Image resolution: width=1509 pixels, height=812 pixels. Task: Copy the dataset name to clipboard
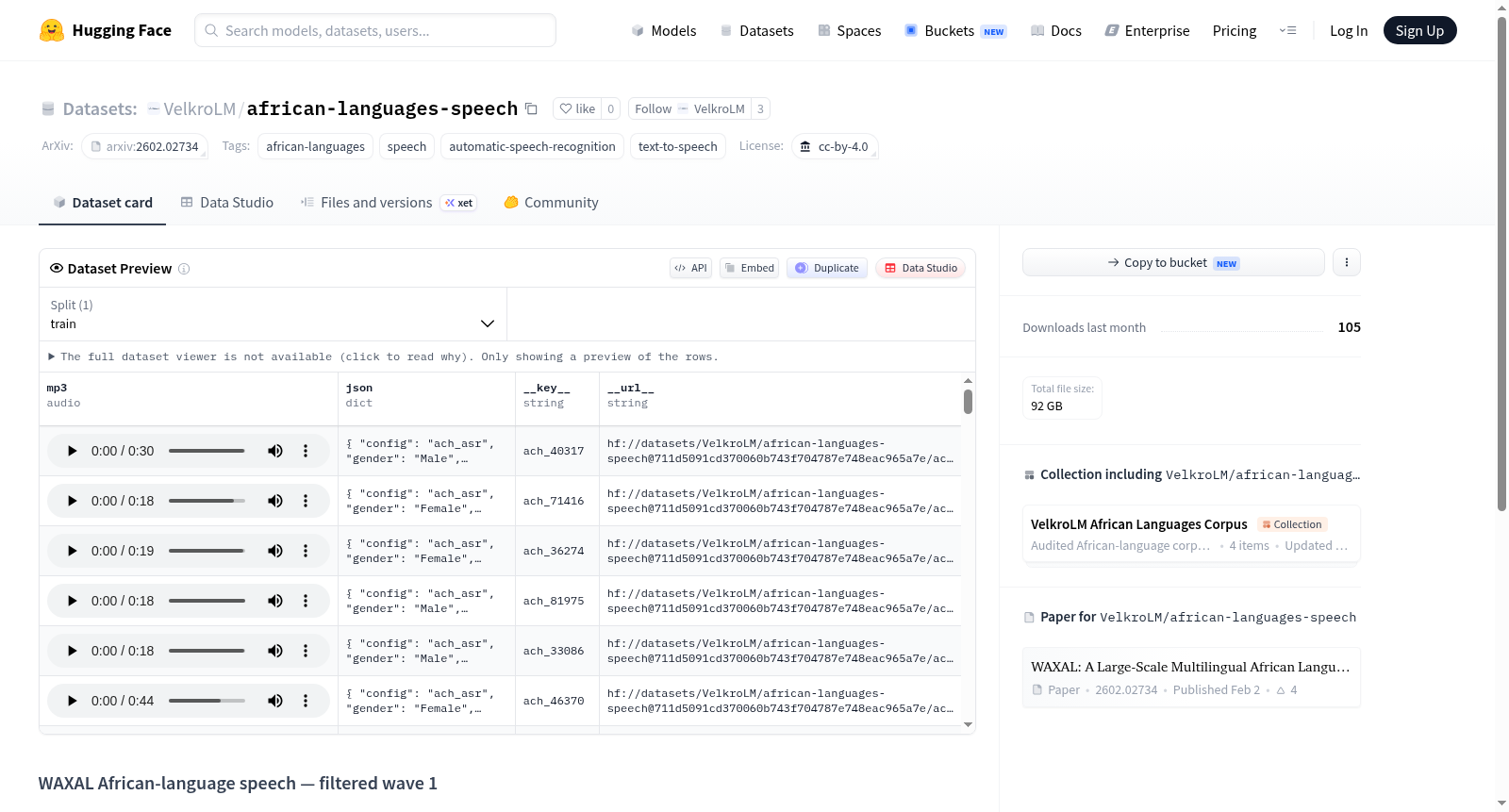pyautogui.click(x=532, y=108)
